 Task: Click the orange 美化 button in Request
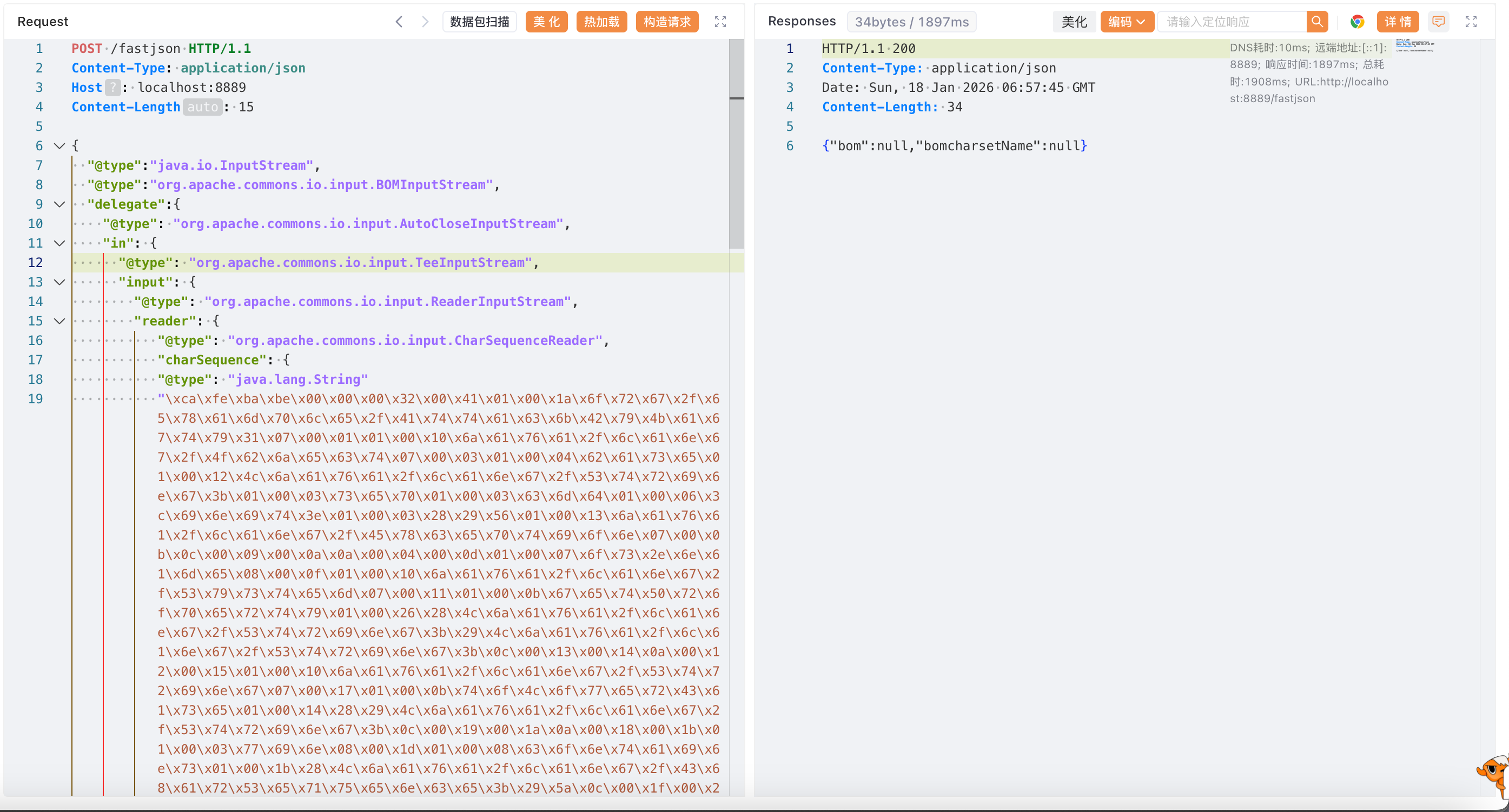(546, 22)
